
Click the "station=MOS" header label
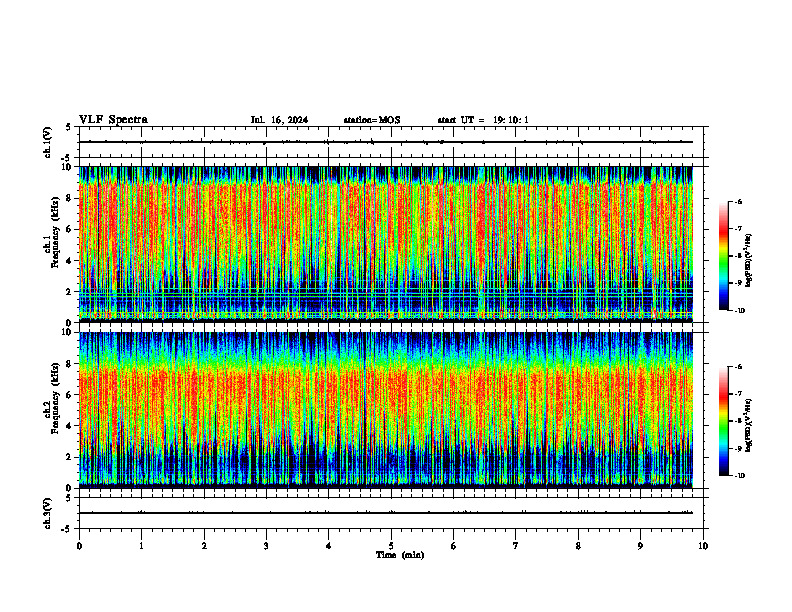[372, 120]
